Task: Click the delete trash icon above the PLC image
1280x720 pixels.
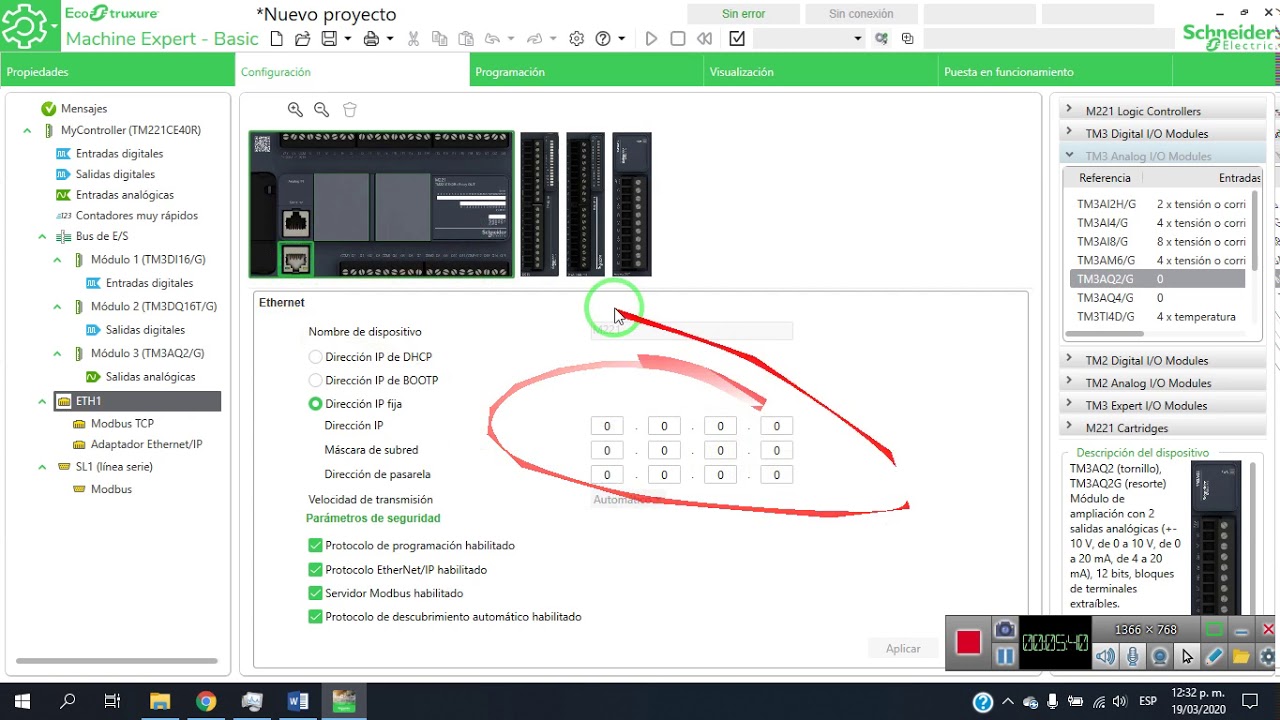Action: [349, 110]
